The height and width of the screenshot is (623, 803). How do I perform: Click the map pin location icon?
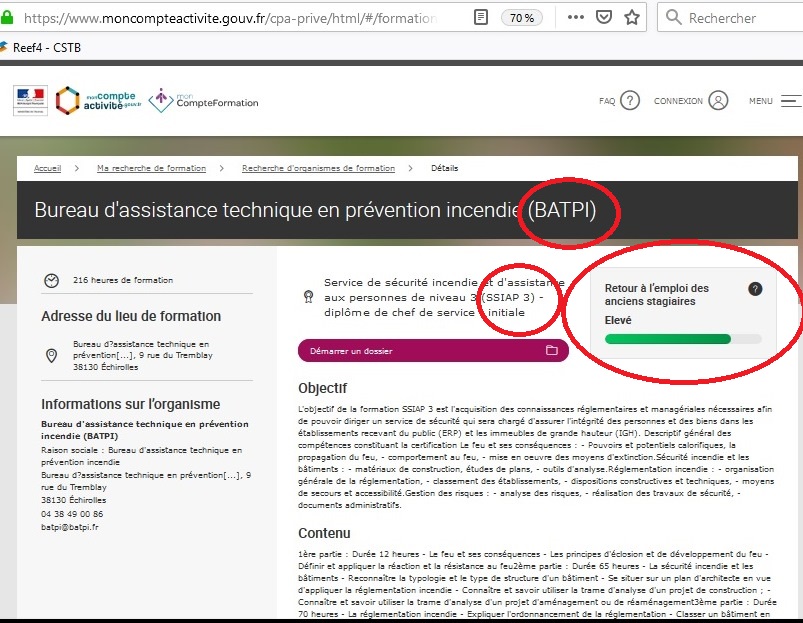click(51, 355)
